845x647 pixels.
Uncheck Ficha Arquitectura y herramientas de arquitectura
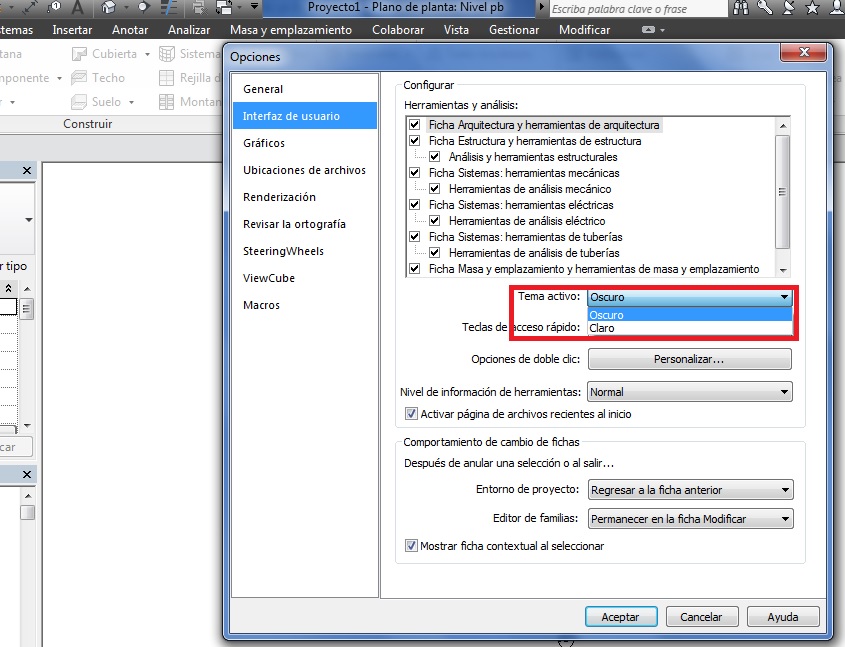tap(415, 126)
